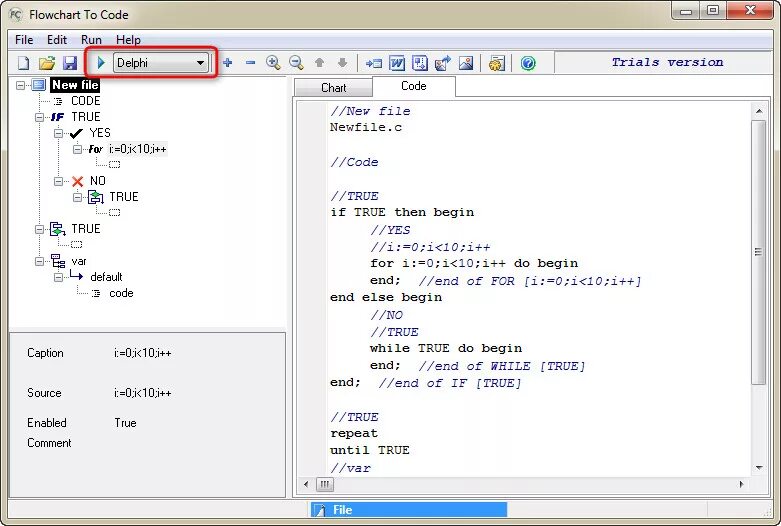This screenshot has width=781, height=526.
Task: Move the node up with the up arrow
Action: pos(319,63)
